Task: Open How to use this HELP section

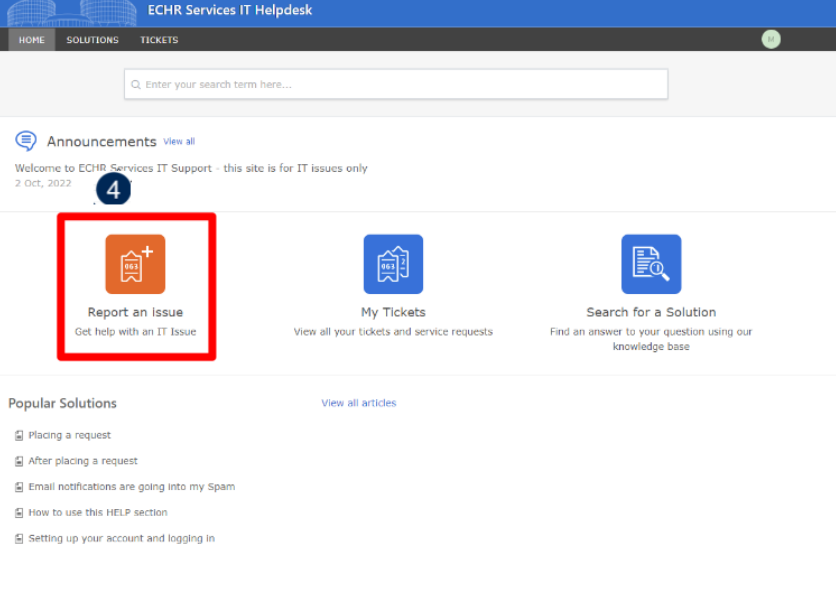Action: pos(98,512)
